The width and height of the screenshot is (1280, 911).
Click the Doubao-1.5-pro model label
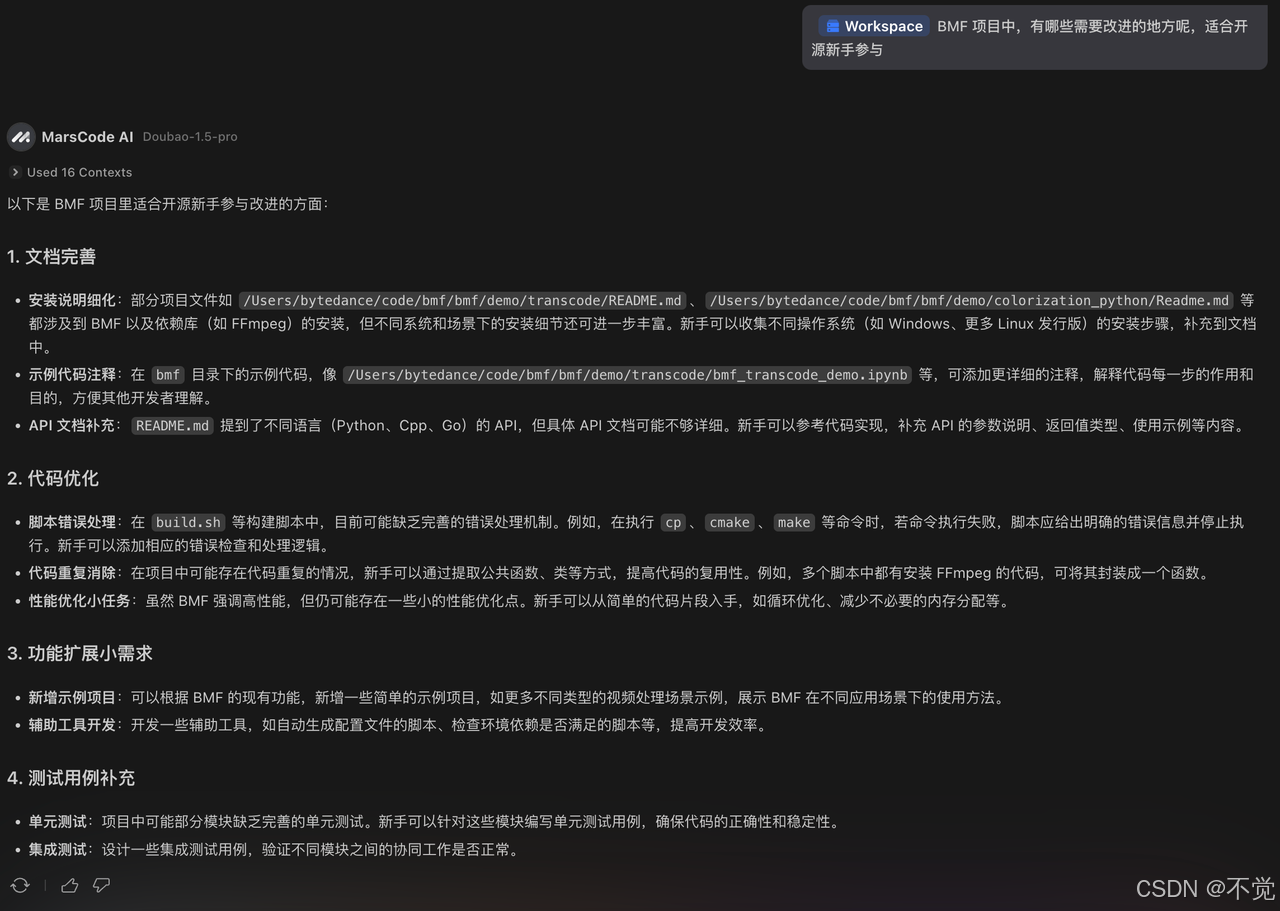190,137
